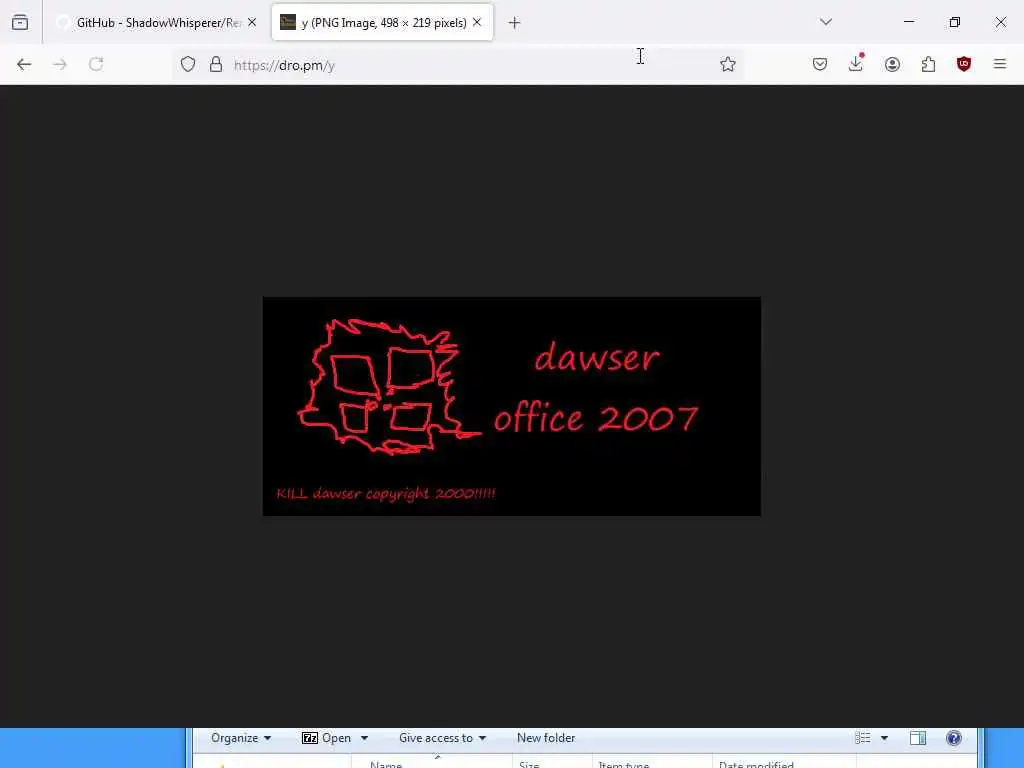Viewport: 1024px width, 768px height.
Task: Save page to Pocket
Action: pyautogui.click(x=820, y=64)
